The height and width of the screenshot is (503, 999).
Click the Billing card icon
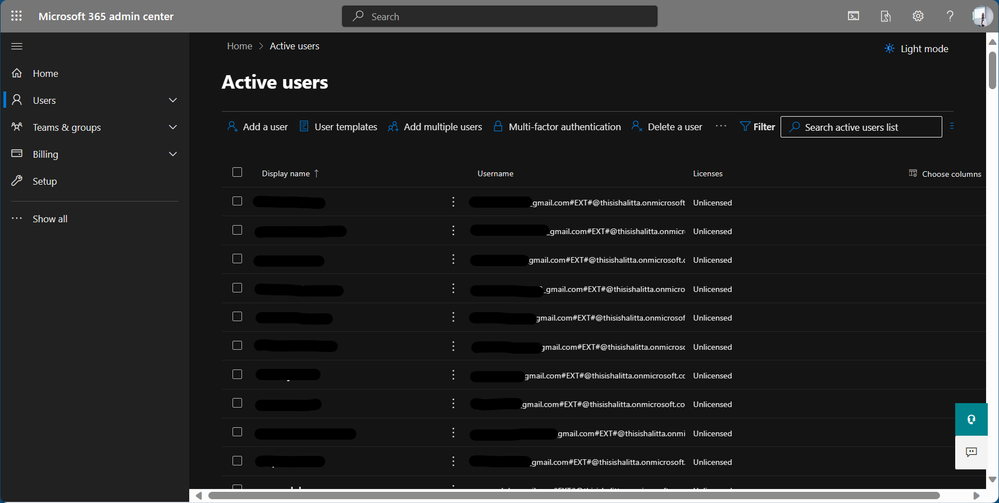(17, 154)
